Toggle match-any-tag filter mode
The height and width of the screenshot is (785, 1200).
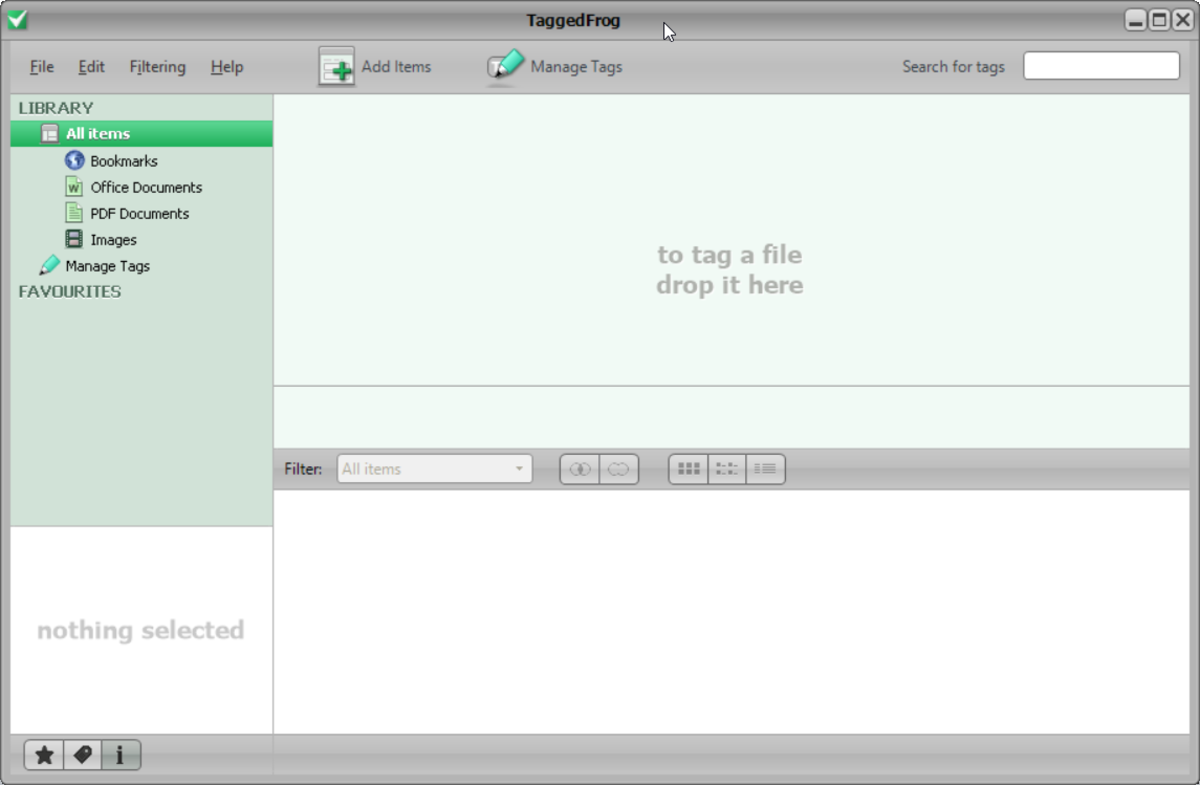(x=618, y=468)
